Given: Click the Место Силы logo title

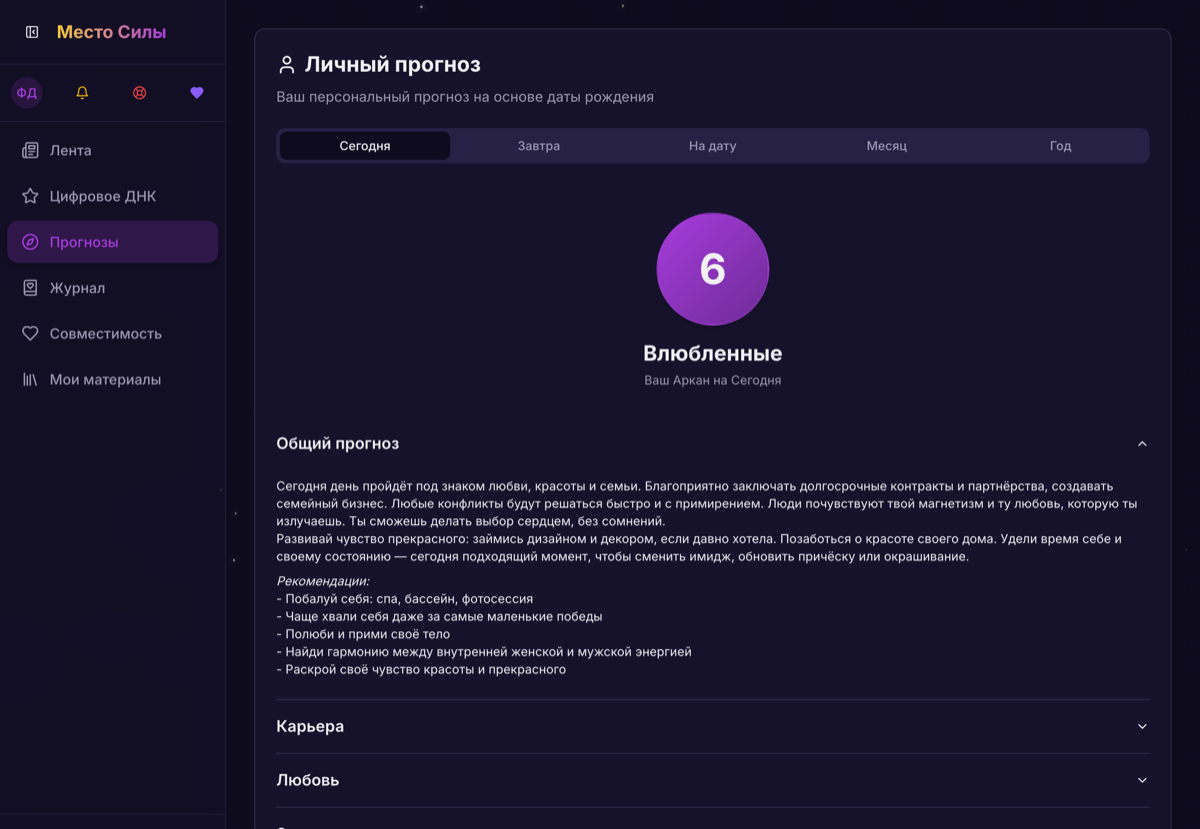Looking at the screenshot, I should [x=111, y=32].
